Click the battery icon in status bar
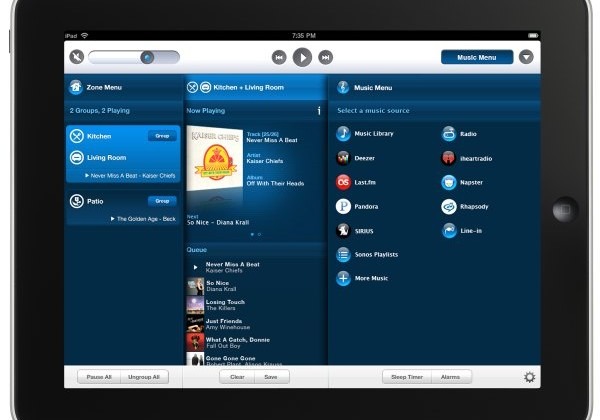 [x=533, y=36]
